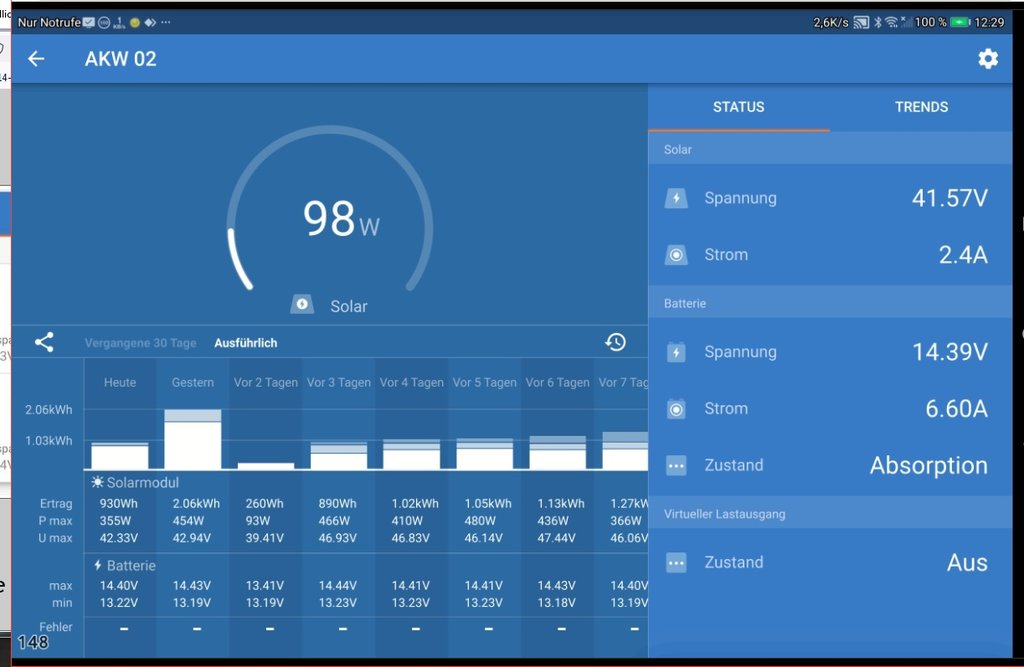This screenshot has width=1024, height=667.
Task: Select the Vergangene 30 Tage view
Action: pyautogui.click(x=140, y=343)
